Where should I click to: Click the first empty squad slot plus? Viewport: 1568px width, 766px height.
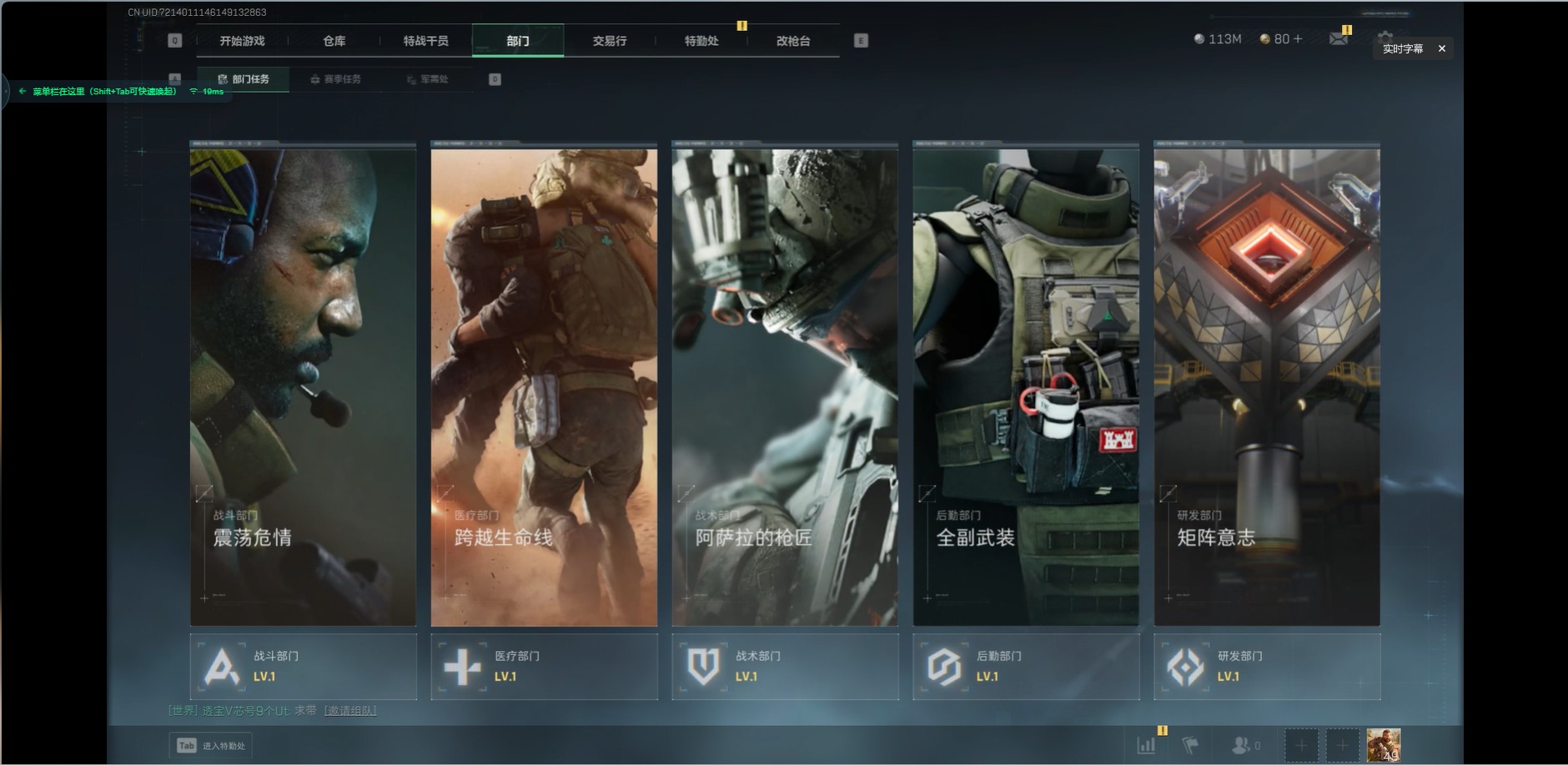click(x=1301, y=745)
